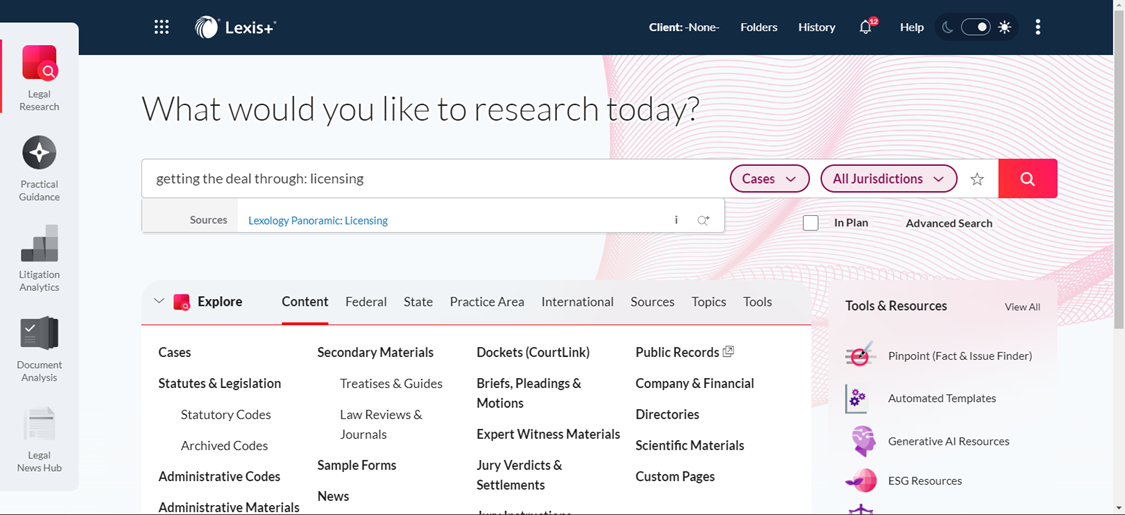1125x515 pixels.
Task: Click the Pinpoint Fact & Issue Finder icon
Action: (860, 355)
